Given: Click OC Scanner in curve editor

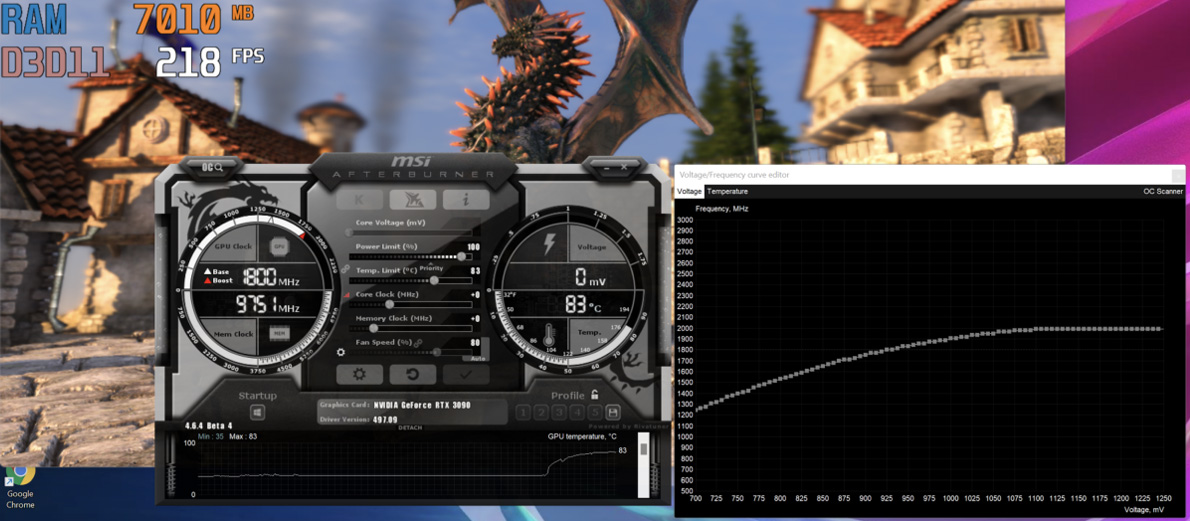Looking at the screenshot, I should tap(1163, 191).
